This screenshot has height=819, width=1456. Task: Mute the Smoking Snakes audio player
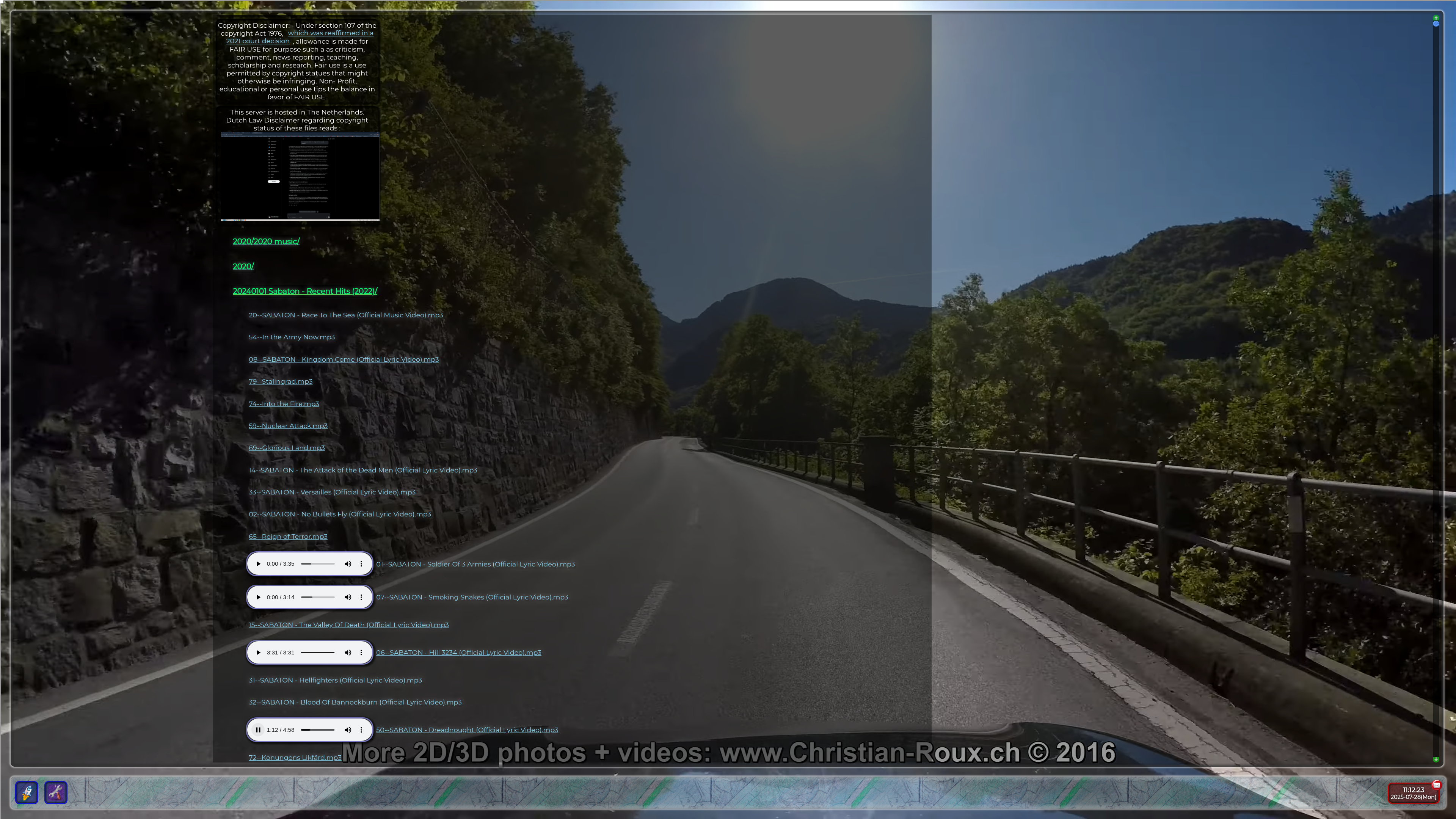348,598
